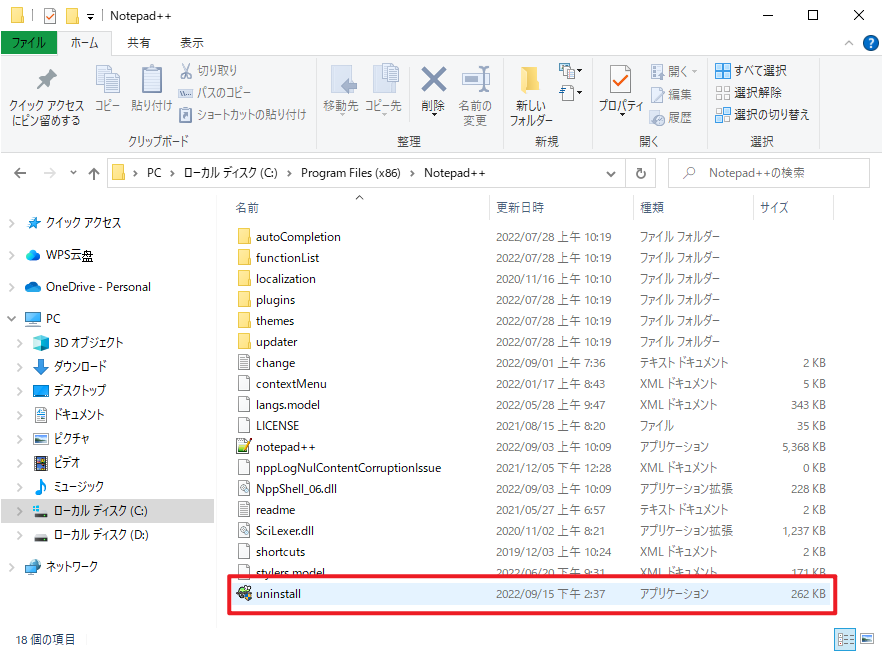The image size is (883, 652).
Task: Switch to the 表示 ribbon tab
Action: 191,43
